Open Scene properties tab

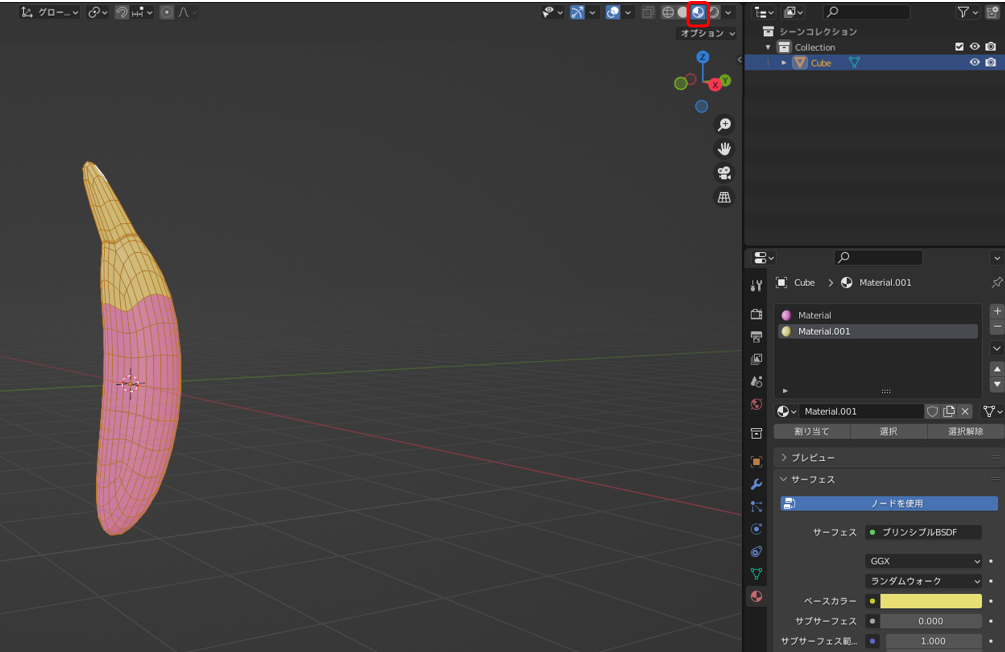(x=756, y=381)
